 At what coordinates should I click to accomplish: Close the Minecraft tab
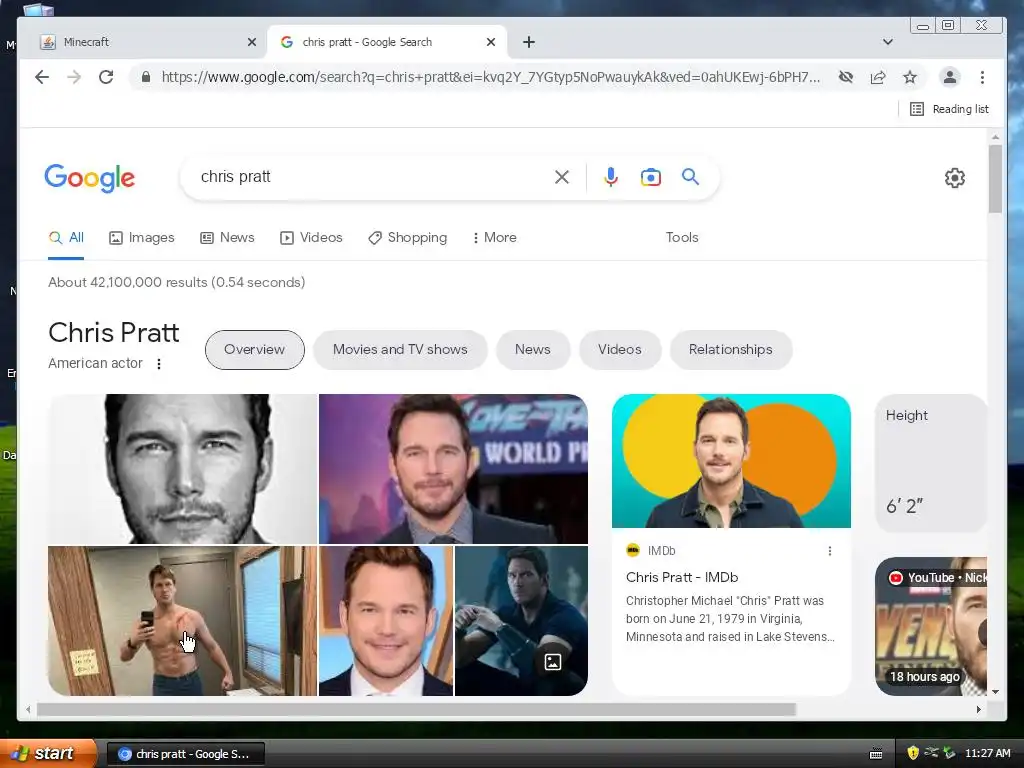(x=251, y=42)
